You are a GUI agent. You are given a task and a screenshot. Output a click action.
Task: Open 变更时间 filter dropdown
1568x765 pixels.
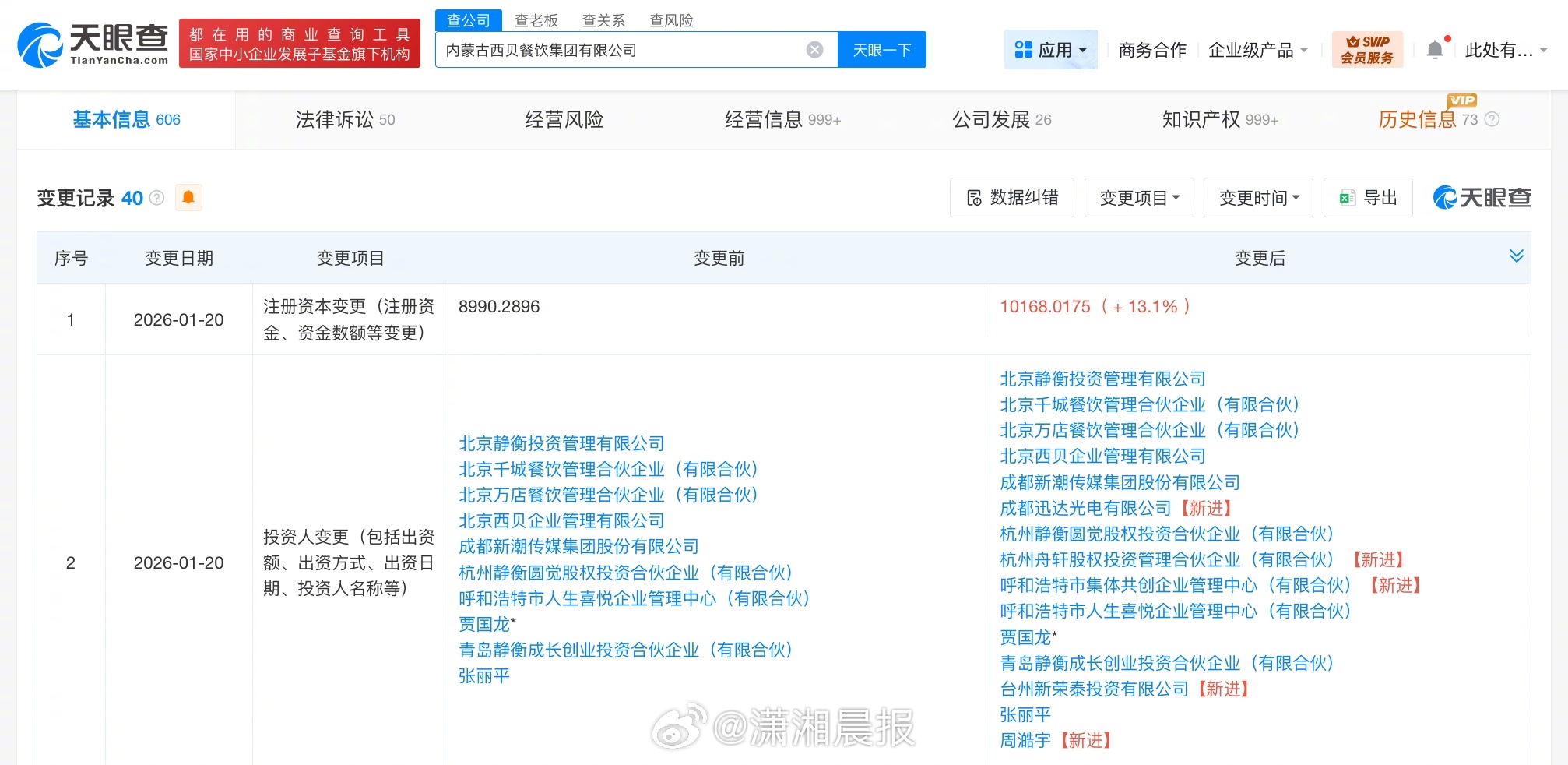1258,198
